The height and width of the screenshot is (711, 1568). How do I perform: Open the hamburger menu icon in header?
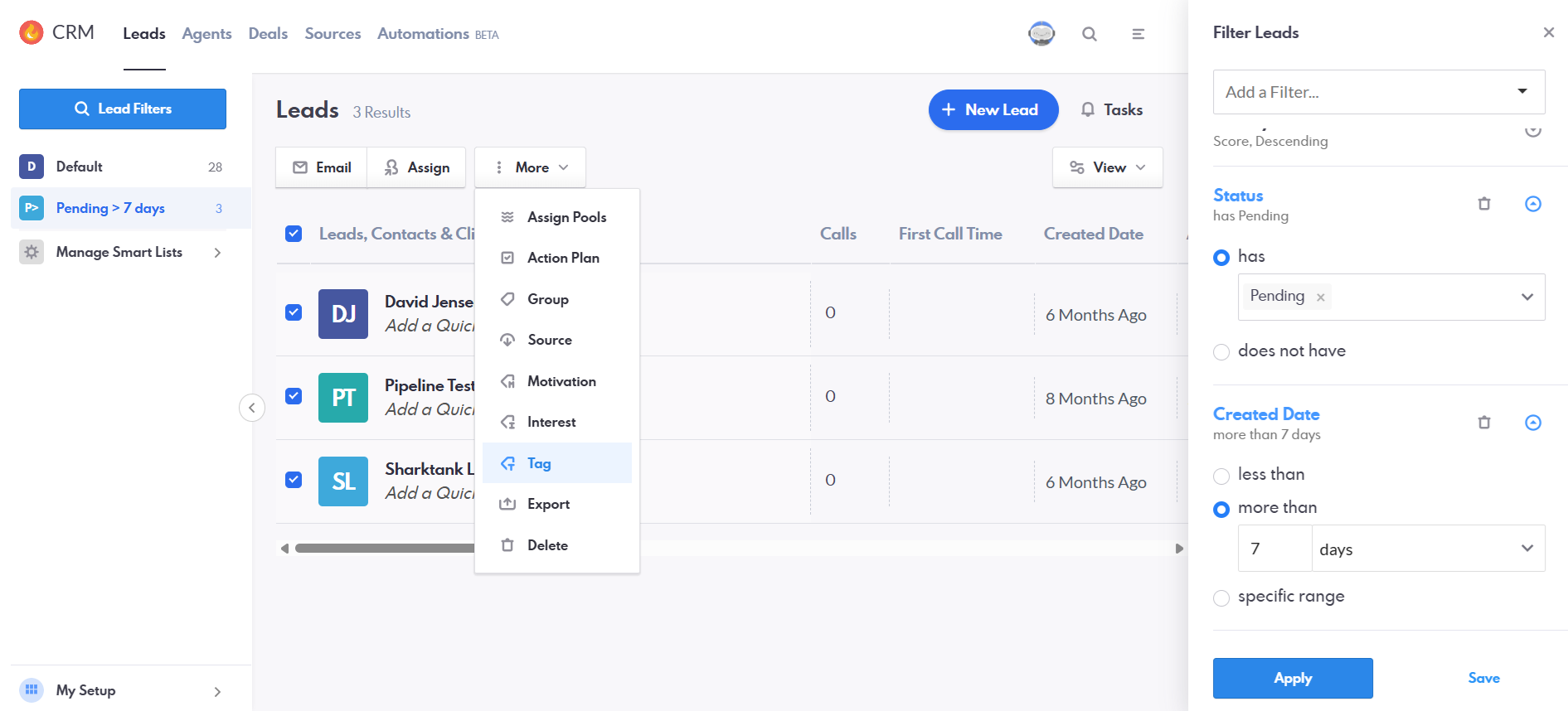pyautogui.click(x=1138, y=34)
